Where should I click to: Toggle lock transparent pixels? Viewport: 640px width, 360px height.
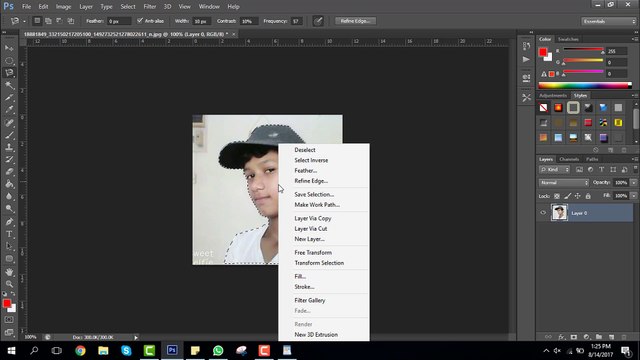(557, 196)
